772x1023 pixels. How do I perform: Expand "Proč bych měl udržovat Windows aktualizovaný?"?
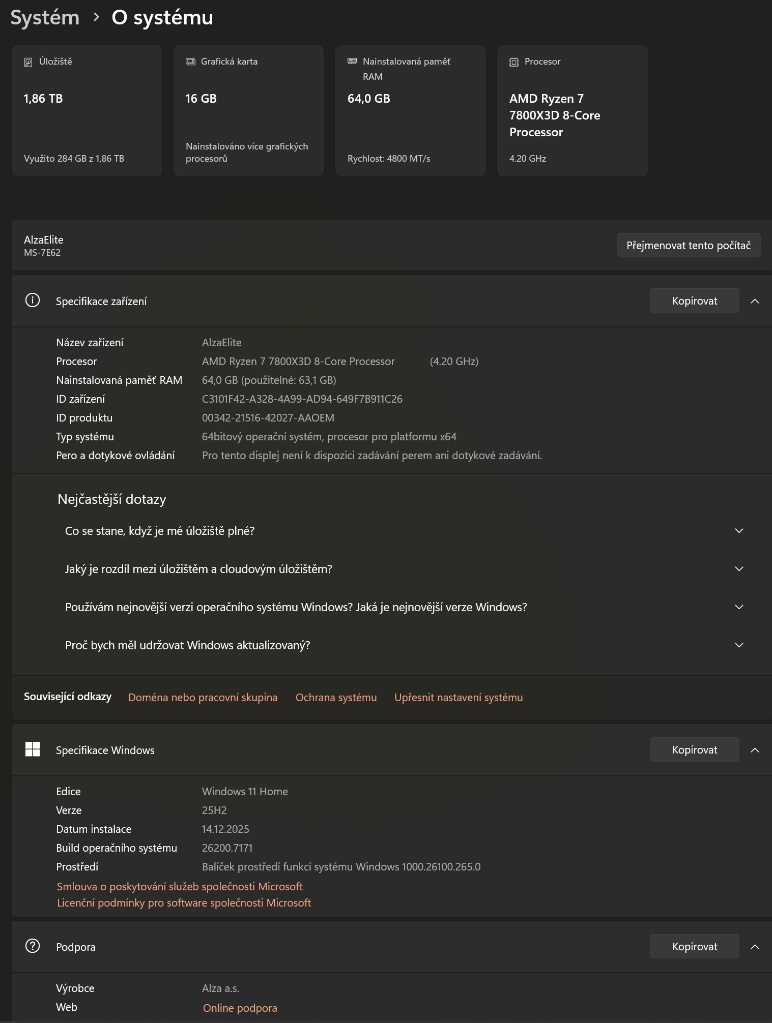[x=739, y=645]
